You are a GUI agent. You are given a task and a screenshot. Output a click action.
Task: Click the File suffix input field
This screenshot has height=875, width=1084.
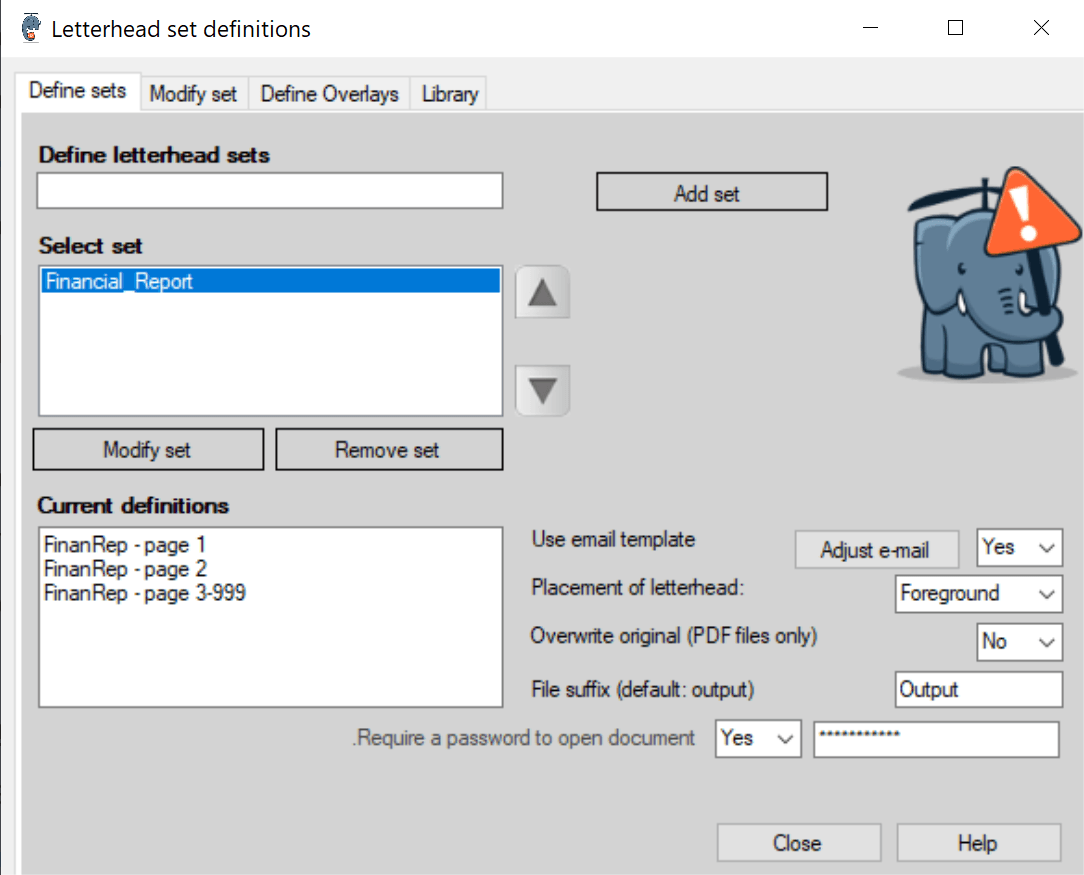pyautogui.click(x=978, y=690)
